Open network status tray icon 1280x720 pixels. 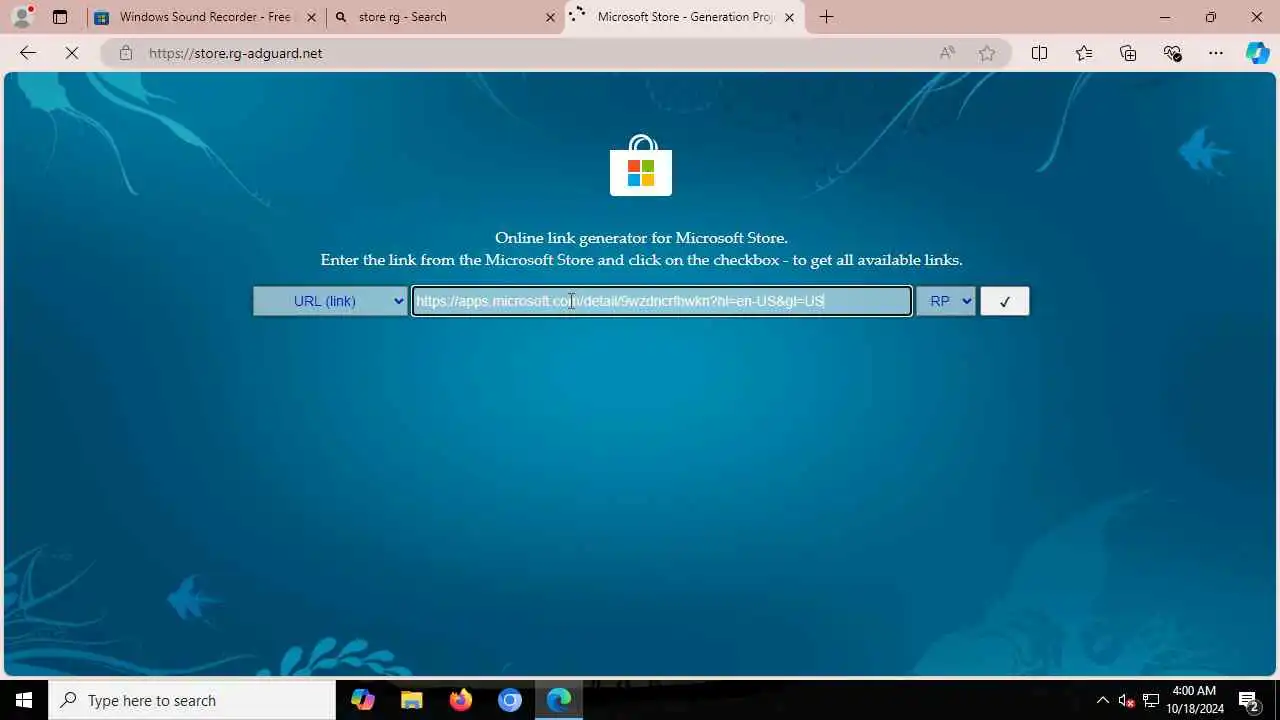tap(1151, 700)
